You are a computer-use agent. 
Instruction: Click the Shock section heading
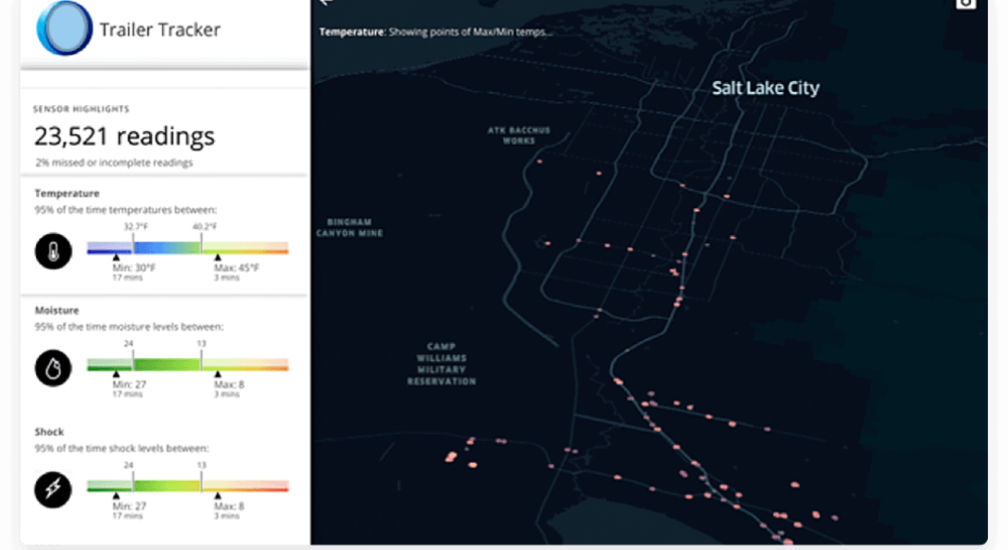(49, 432)
